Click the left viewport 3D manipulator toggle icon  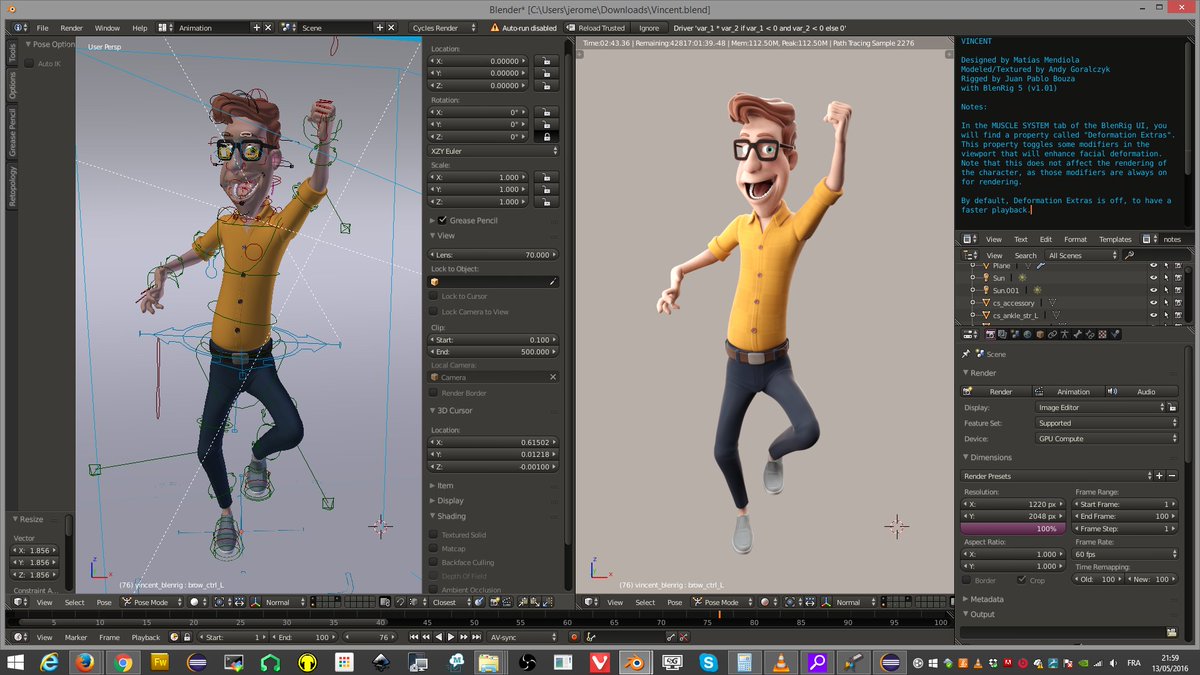[x=255, y=602]
